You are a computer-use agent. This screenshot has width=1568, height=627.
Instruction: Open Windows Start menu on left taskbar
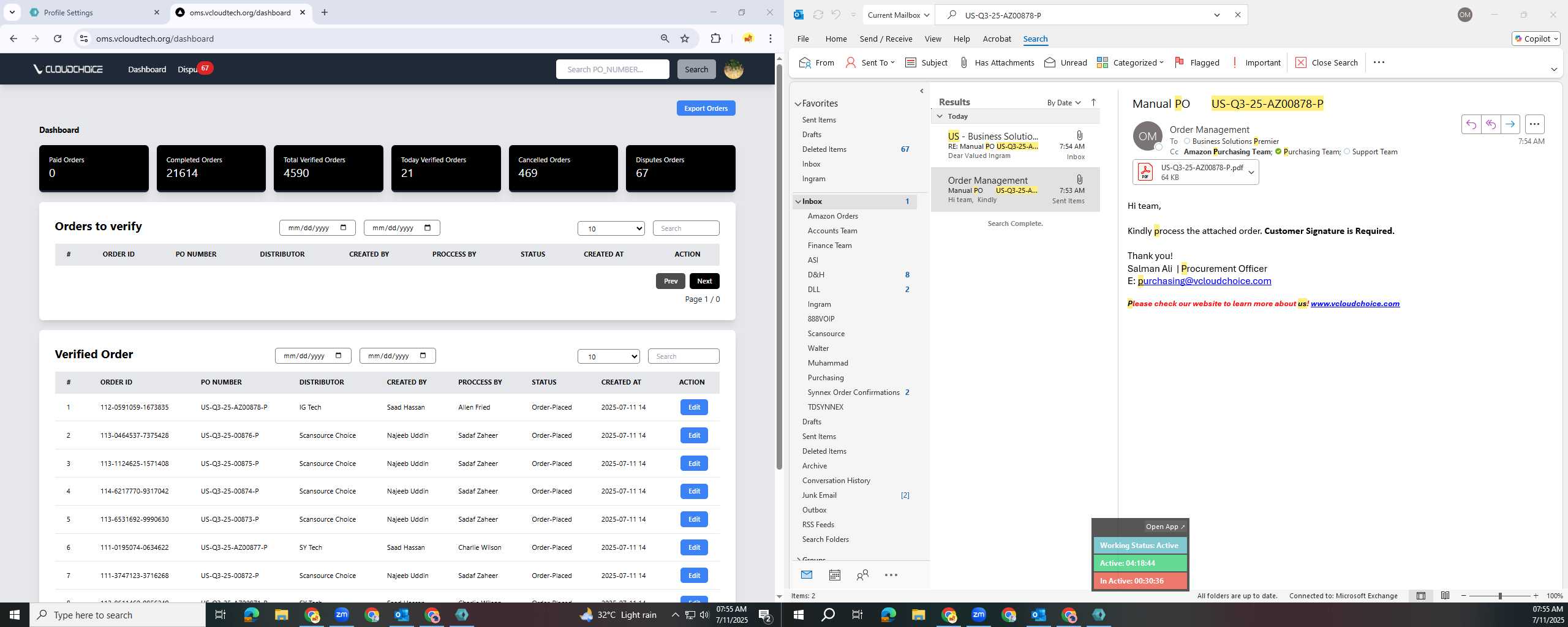tap(15, 615)
